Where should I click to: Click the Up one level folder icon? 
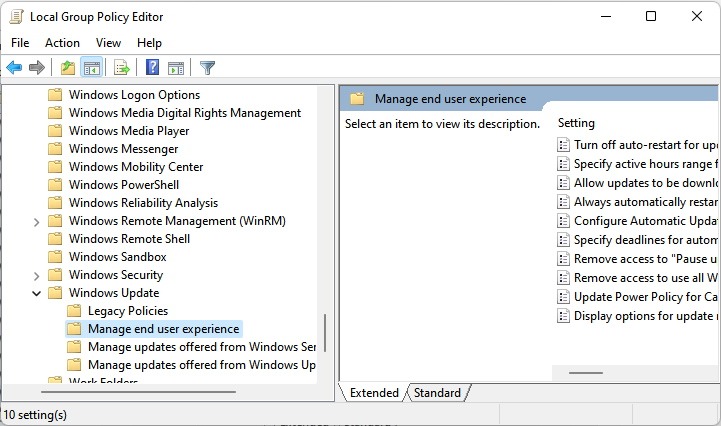click(68, 68)
